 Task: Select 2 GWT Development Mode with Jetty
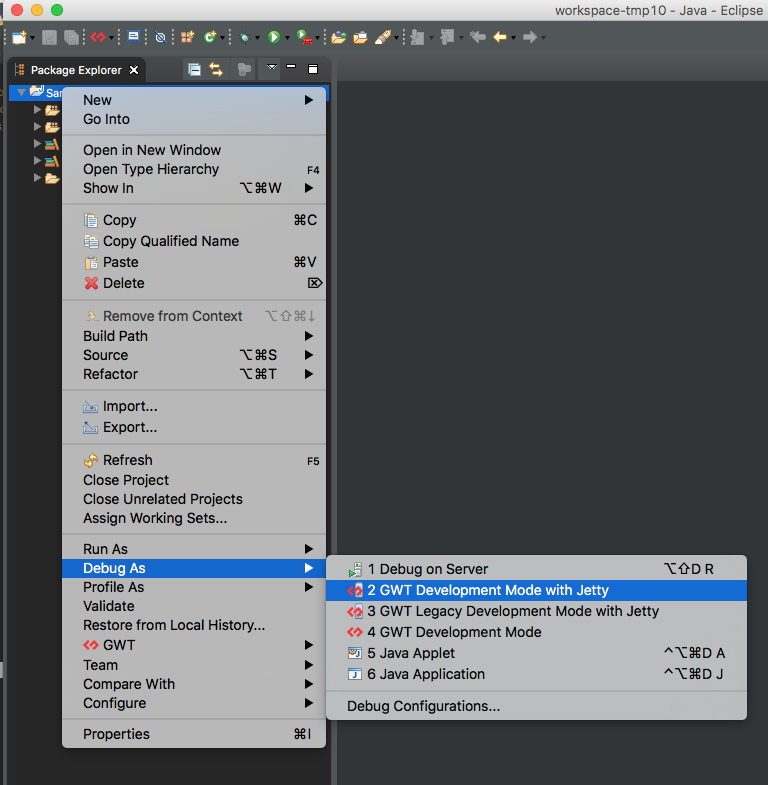536,590
